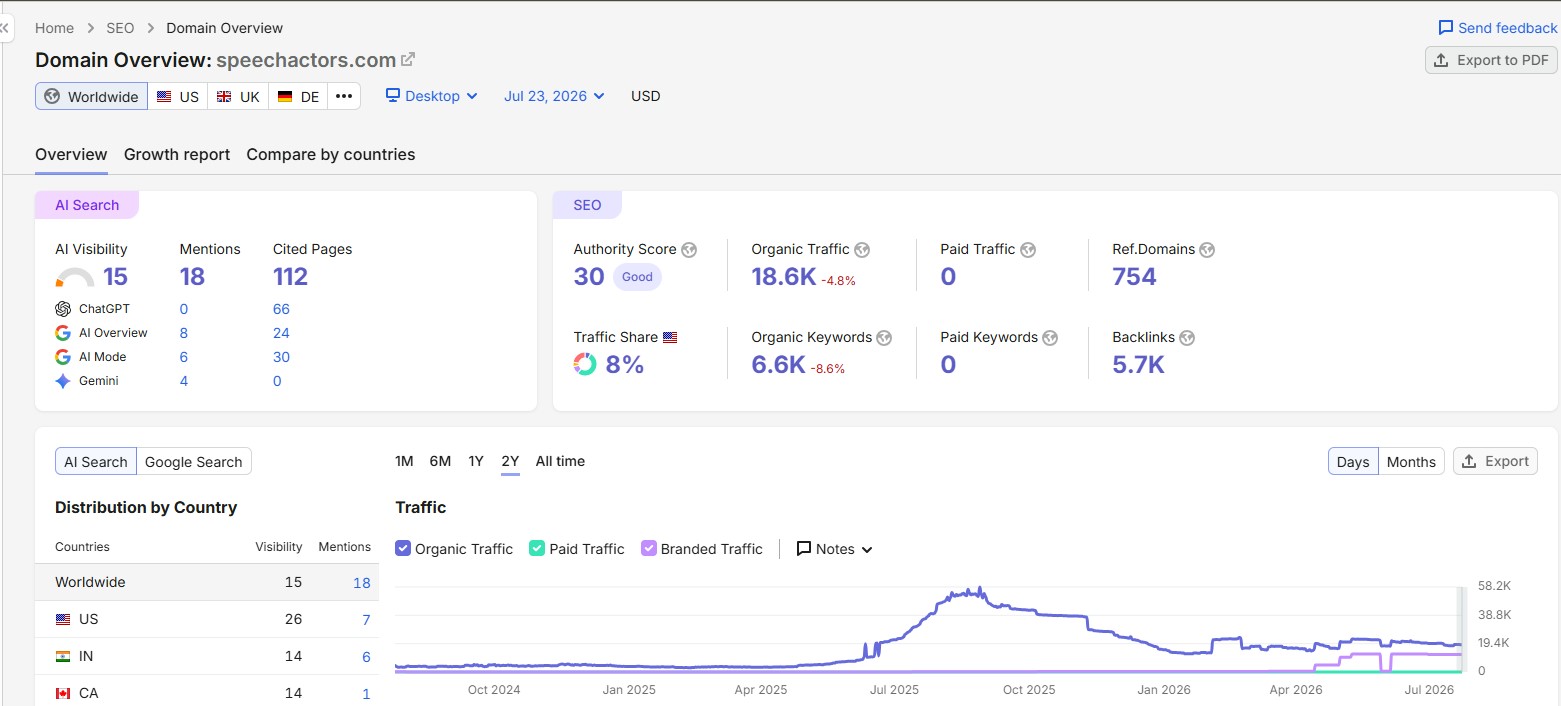
Task: Open speechactors.com external link icon
Action: coord(408,60)
